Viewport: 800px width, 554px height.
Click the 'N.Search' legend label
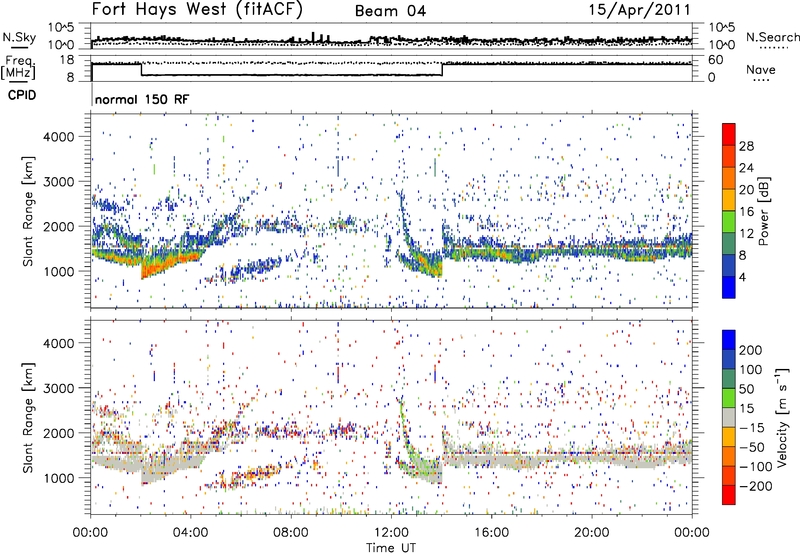tap(772, 37)
